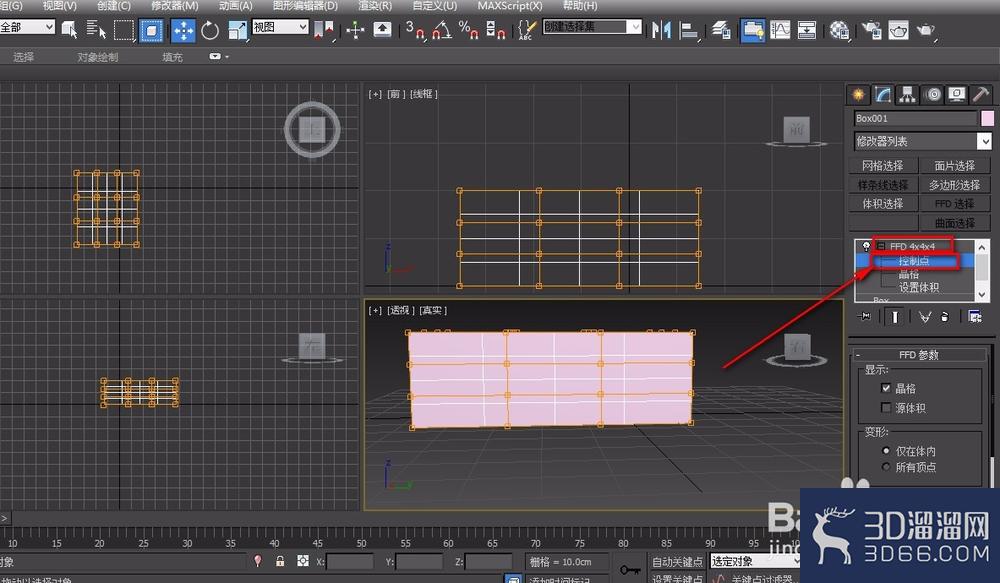Screen dimensions: 1000x583
Task: Switch to the Motion command panel
Action: [933, 95]
